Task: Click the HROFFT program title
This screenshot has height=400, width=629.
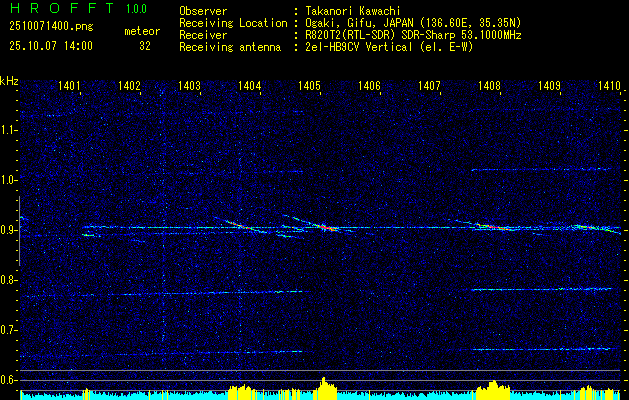Action: pos(62,8)
